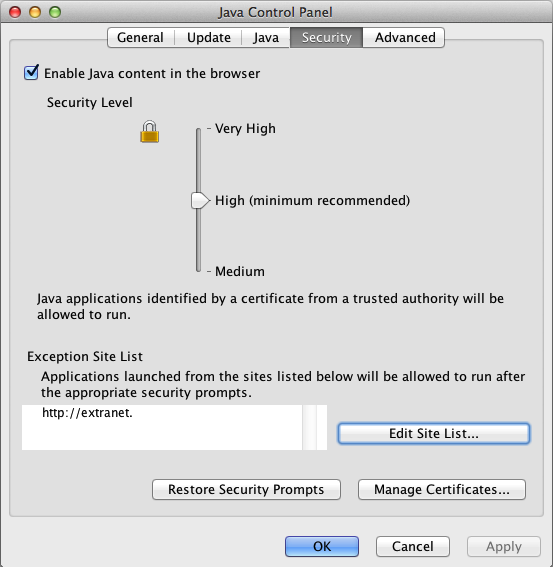Uncheck Enable Java content in the browser
This screenshot has height=567, width=553.
[x=31, y=73]
